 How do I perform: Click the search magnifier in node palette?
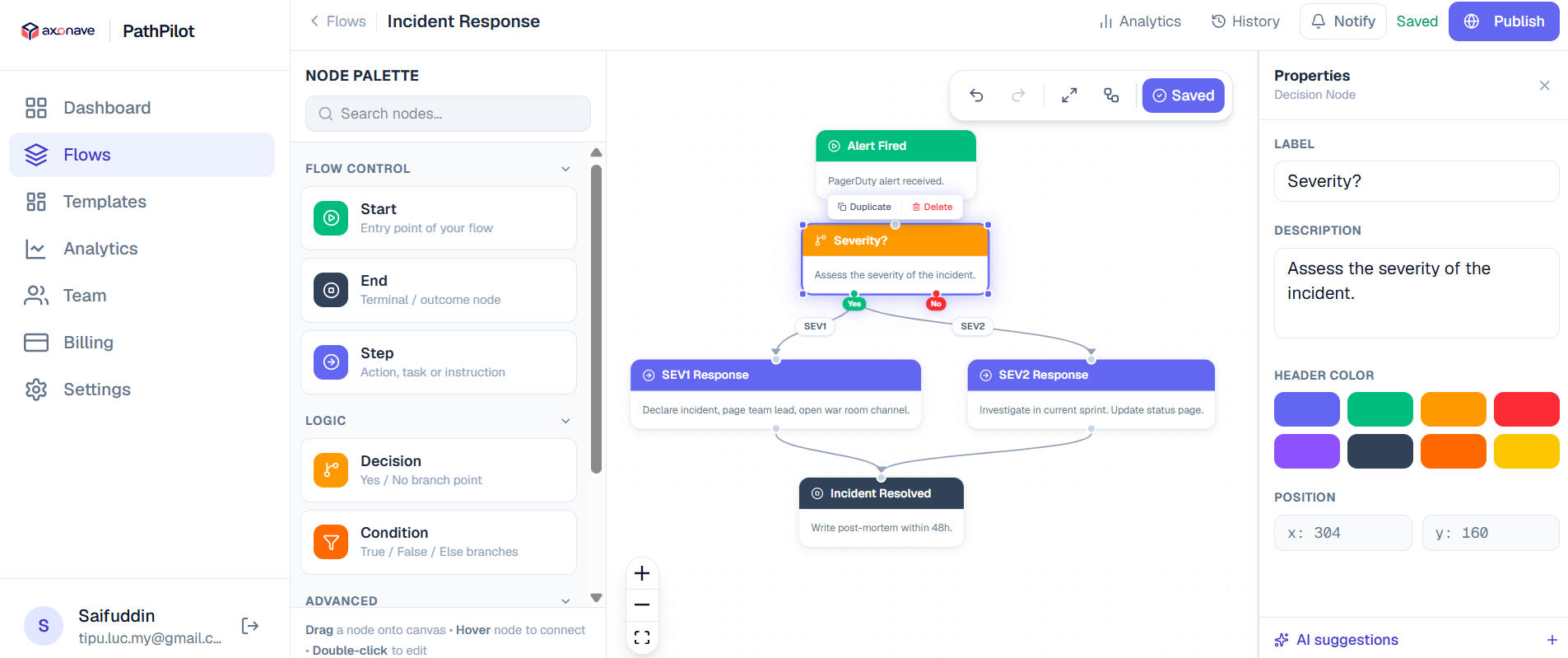coord(326,114)
